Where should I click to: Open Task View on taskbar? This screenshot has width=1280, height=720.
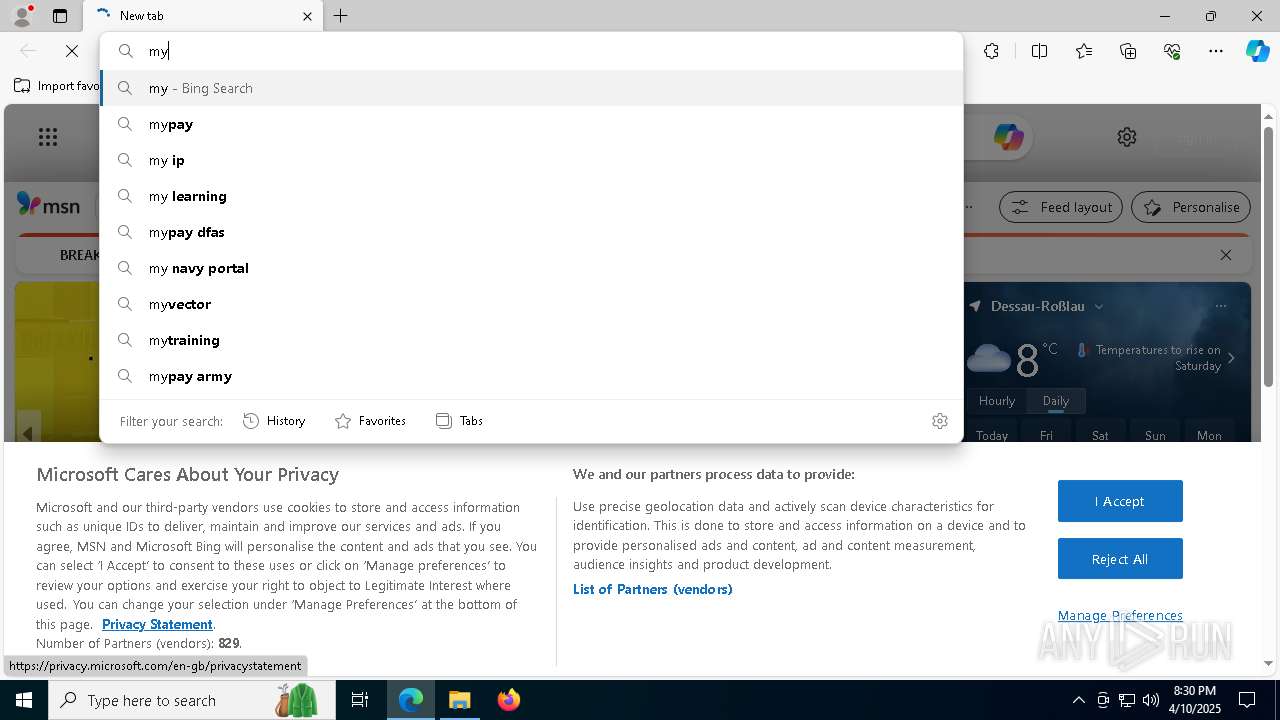360,700
